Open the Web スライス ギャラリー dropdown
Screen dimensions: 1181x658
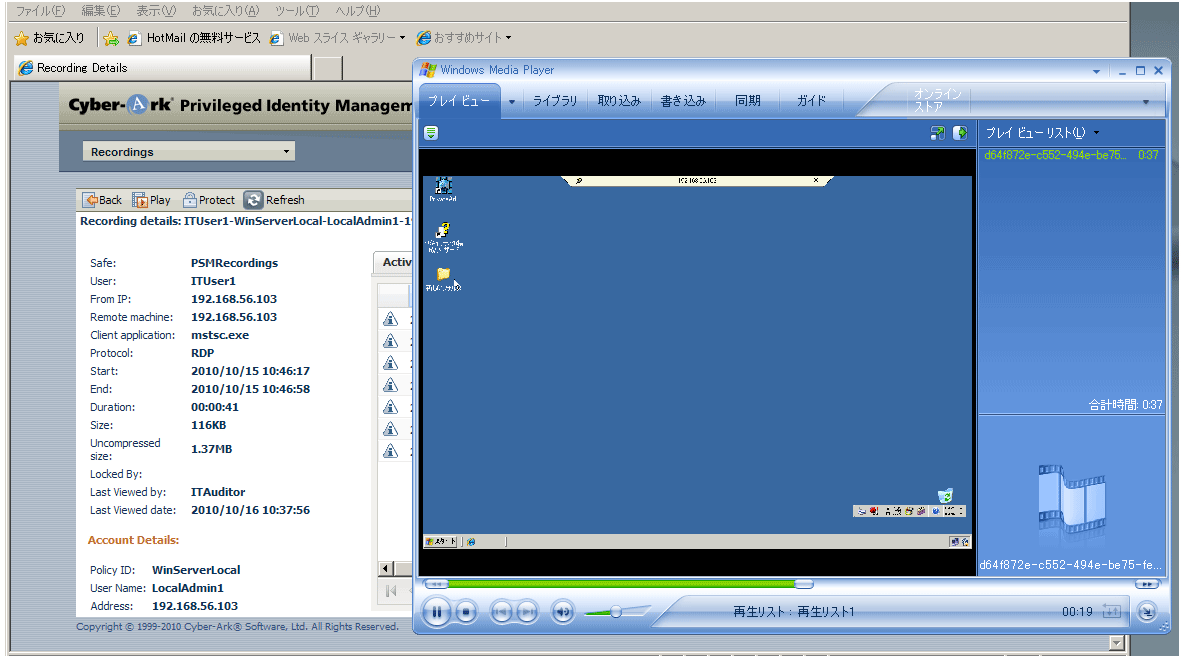coord(337,38)
